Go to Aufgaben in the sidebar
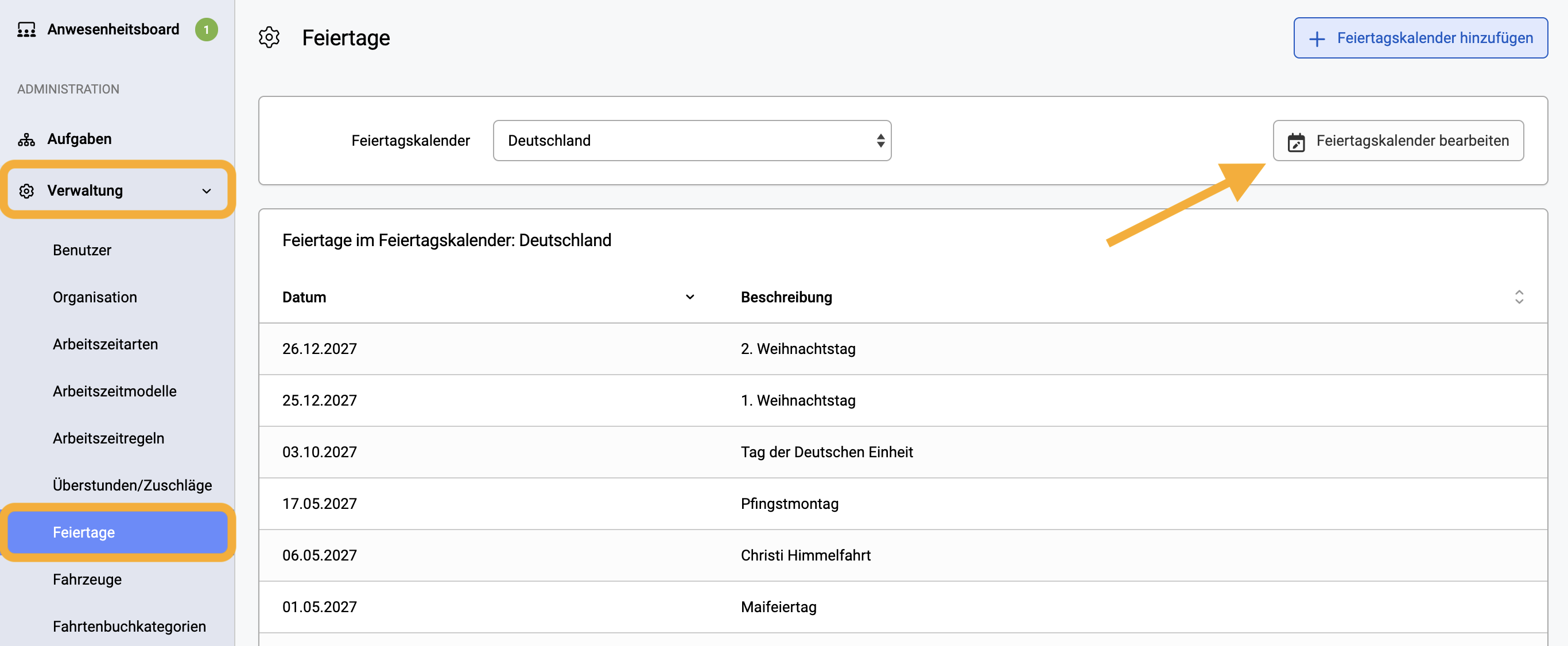Viewport: 1568px width, 646px height. 79,139
